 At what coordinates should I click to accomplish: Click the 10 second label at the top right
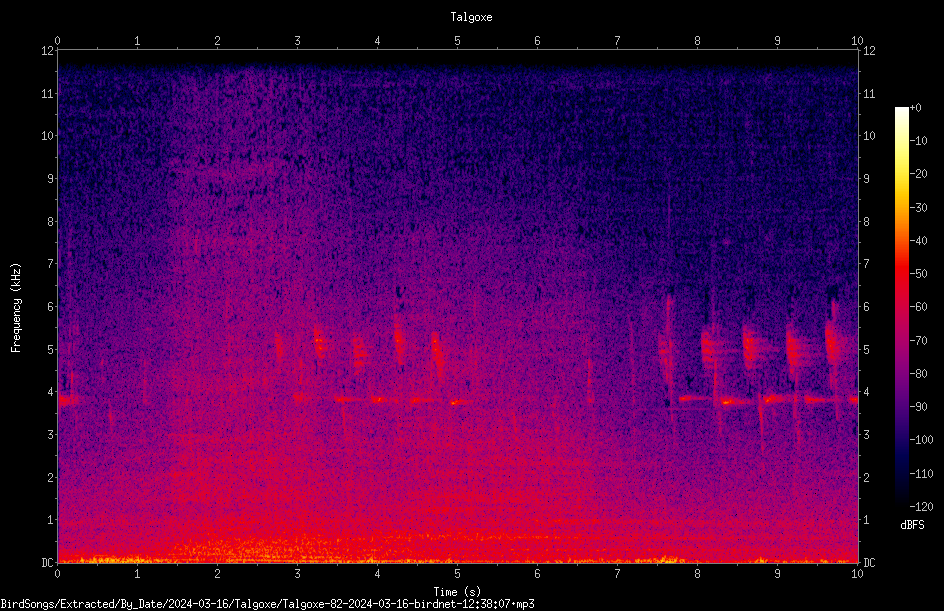[x=857, y=41]
